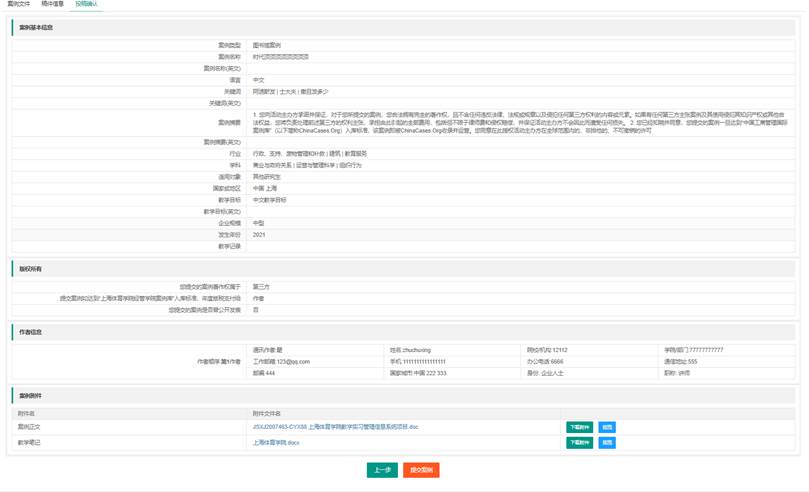Switch to the 案例文件 tab
The width and height of the screenshot is (809, 492).
point(19,5)
